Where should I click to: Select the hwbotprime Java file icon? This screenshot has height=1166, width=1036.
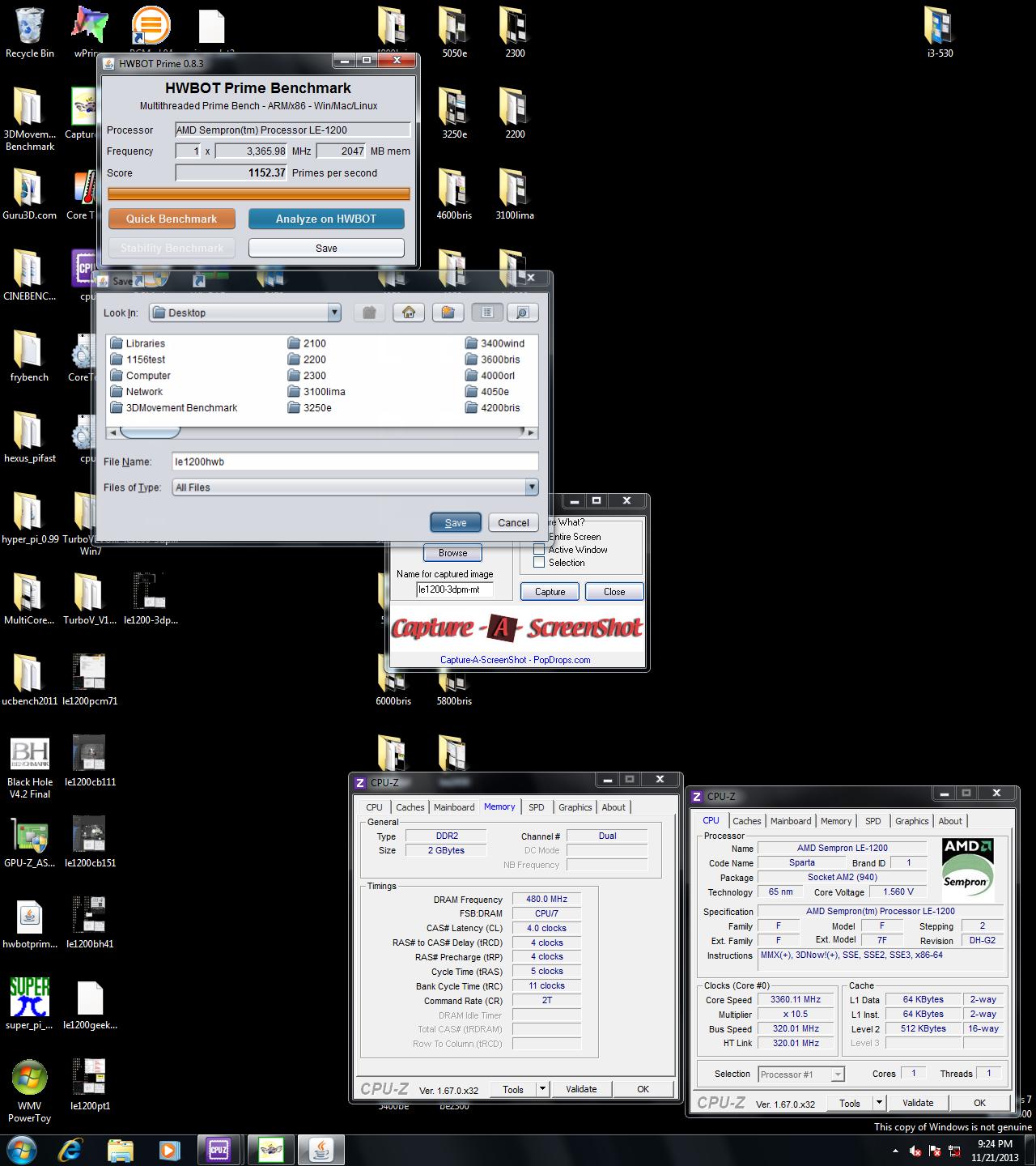coord(30,924)
